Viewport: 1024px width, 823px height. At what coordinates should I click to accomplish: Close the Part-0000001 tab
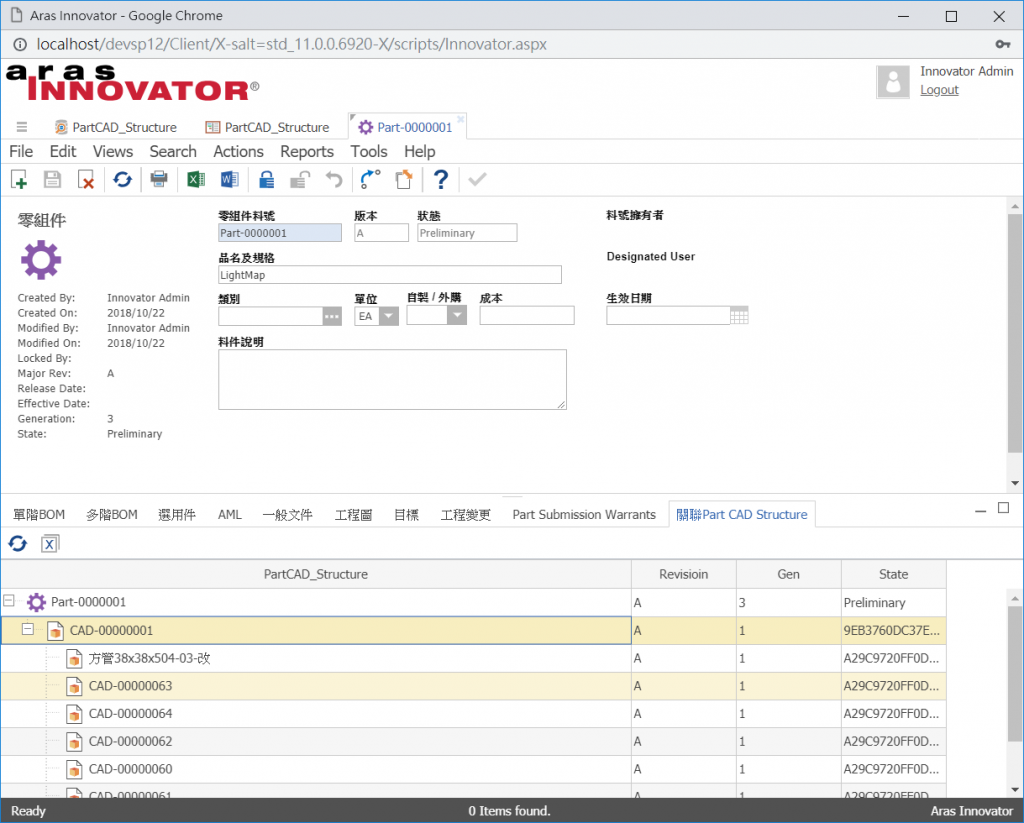[461, 119]
